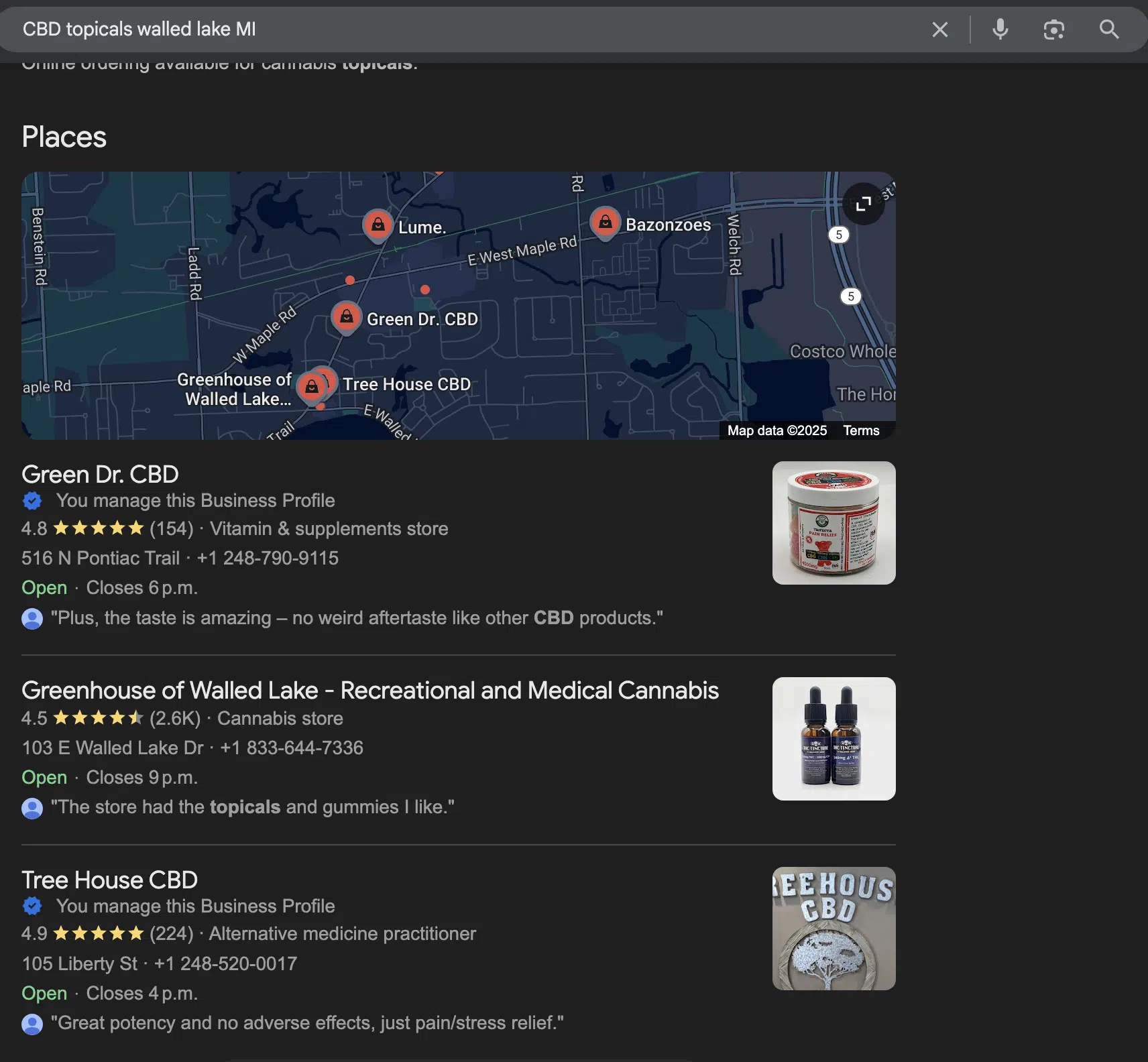View Tree House CBD sign photo

tap(834, 929)
